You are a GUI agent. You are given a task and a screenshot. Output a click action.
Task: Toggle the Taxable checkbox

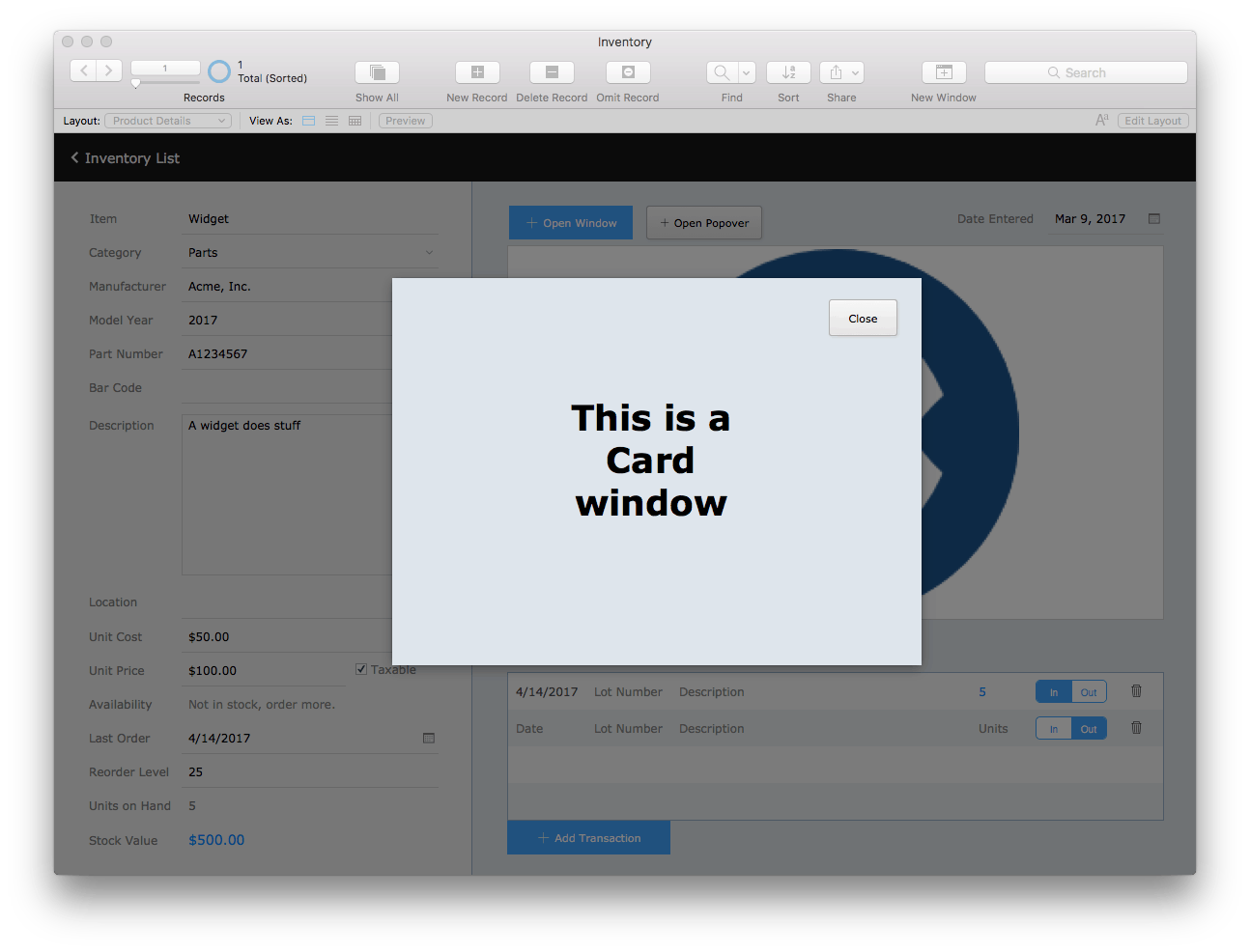360,668
